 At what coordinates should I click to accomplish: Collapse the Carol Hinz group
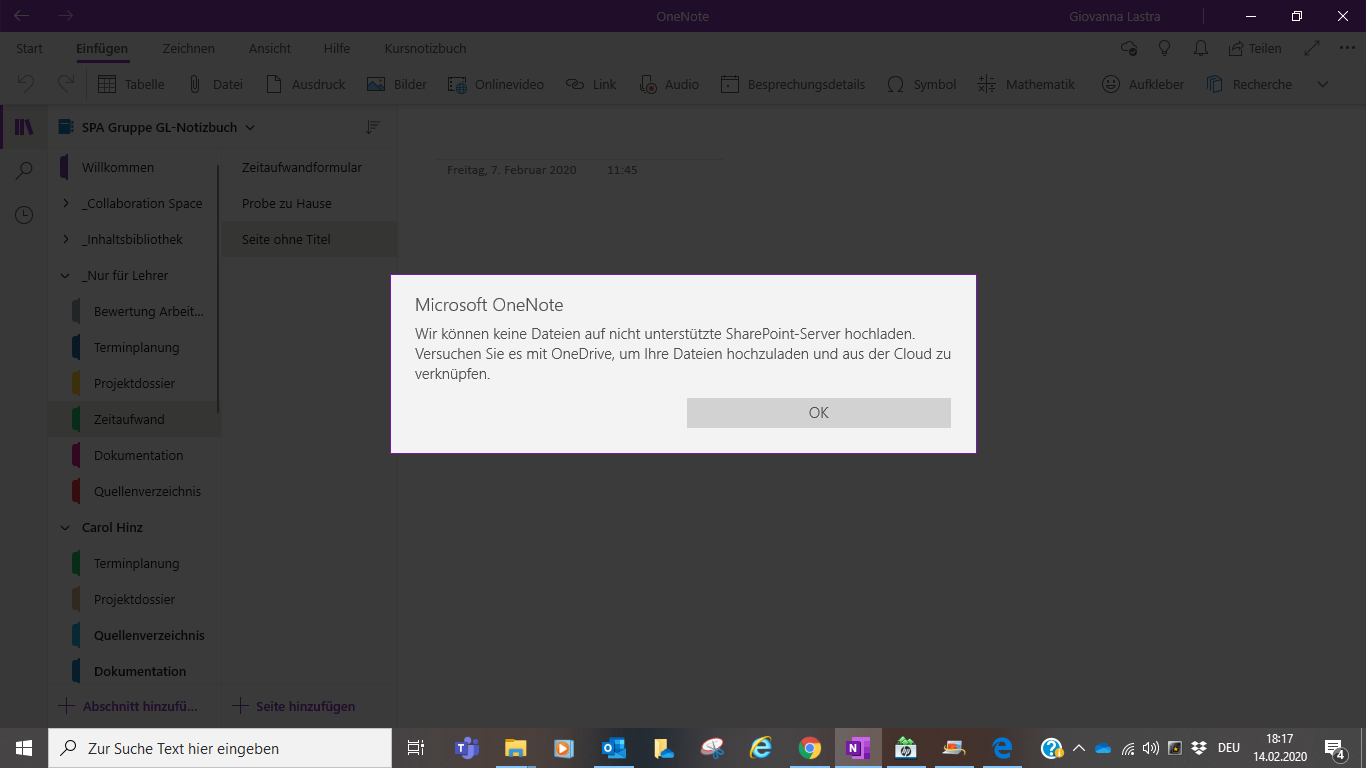click(x=66, y=527)
